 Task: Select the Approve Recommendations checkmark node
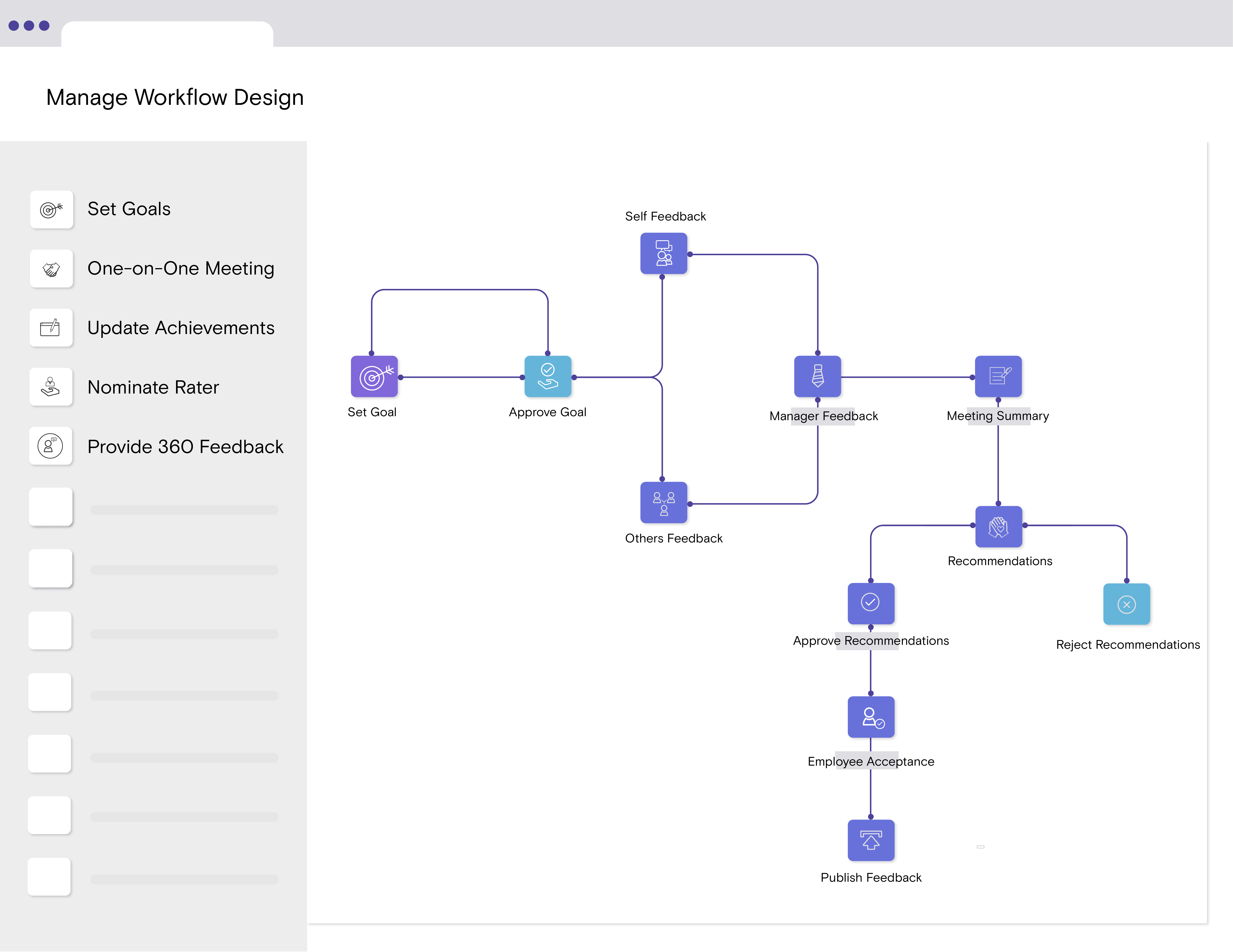point(871,604)
